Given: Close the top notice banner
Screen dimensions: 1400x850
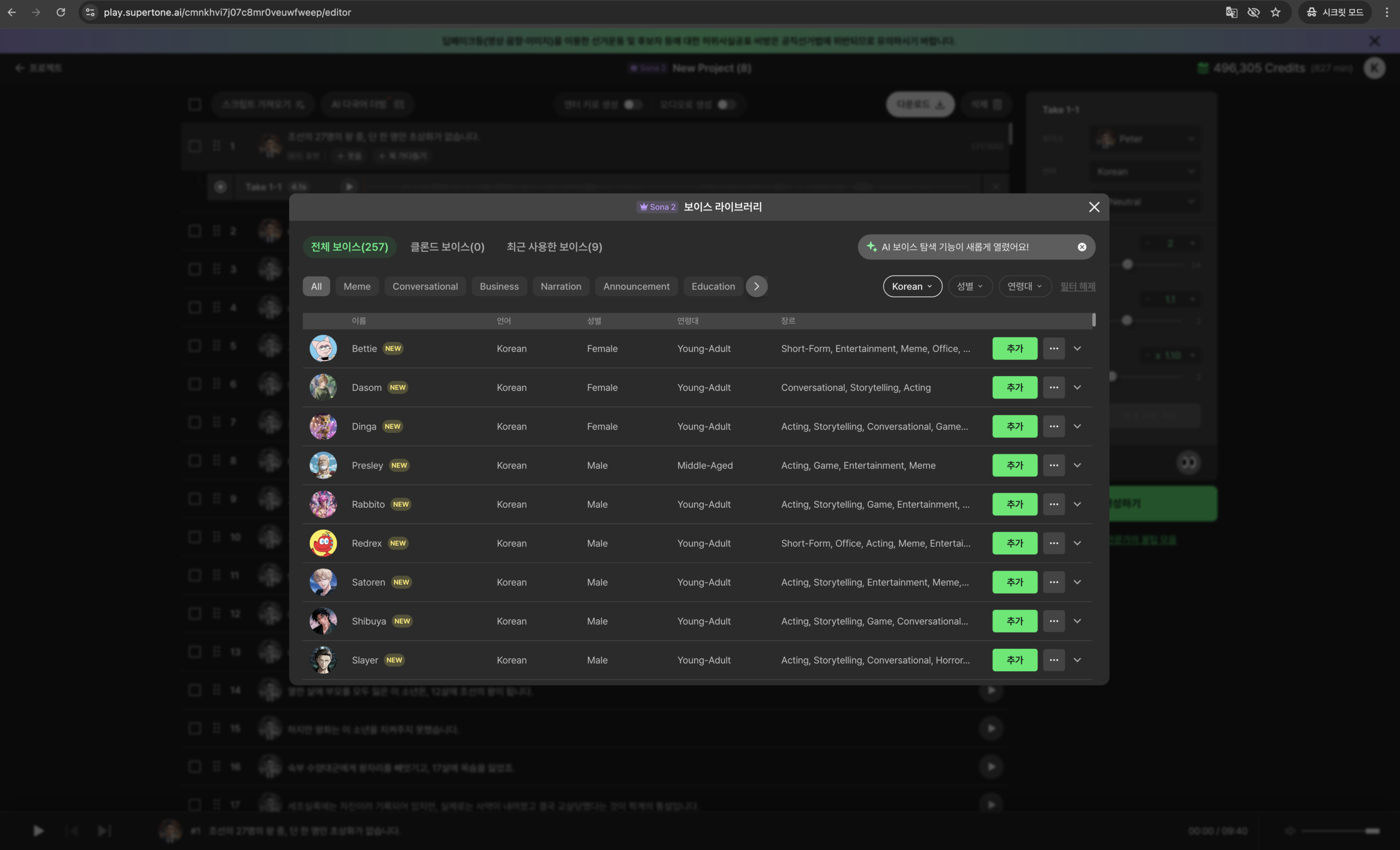Looking at the screenshot, I should [1374, 41].
